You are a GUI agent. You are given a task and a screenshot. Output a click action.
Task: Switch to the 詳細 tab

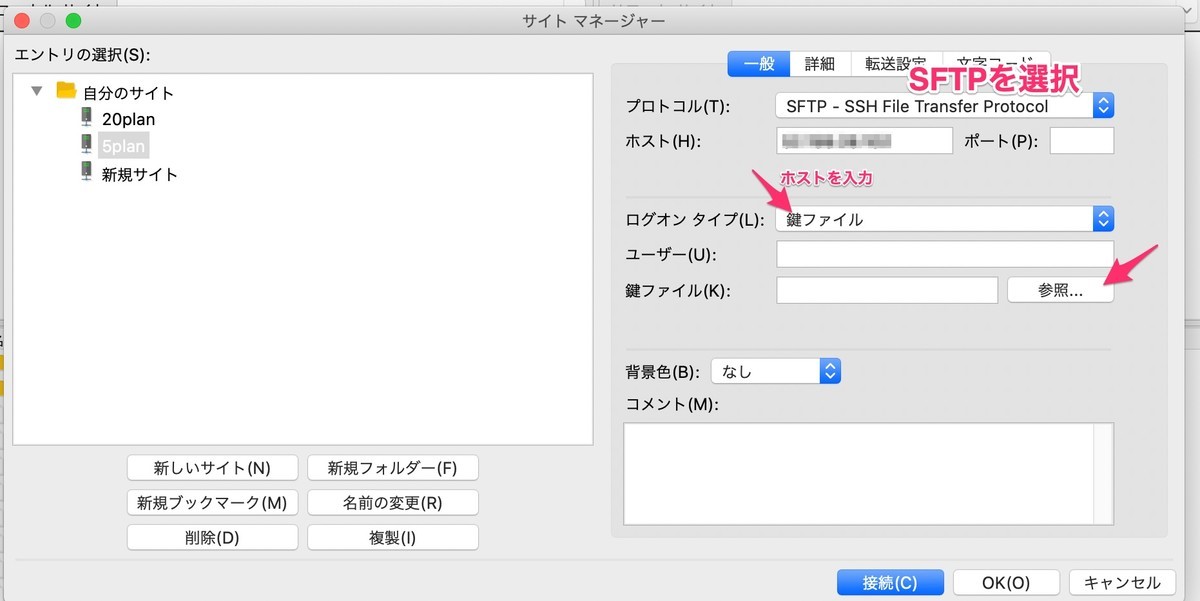tap(820, 63)
